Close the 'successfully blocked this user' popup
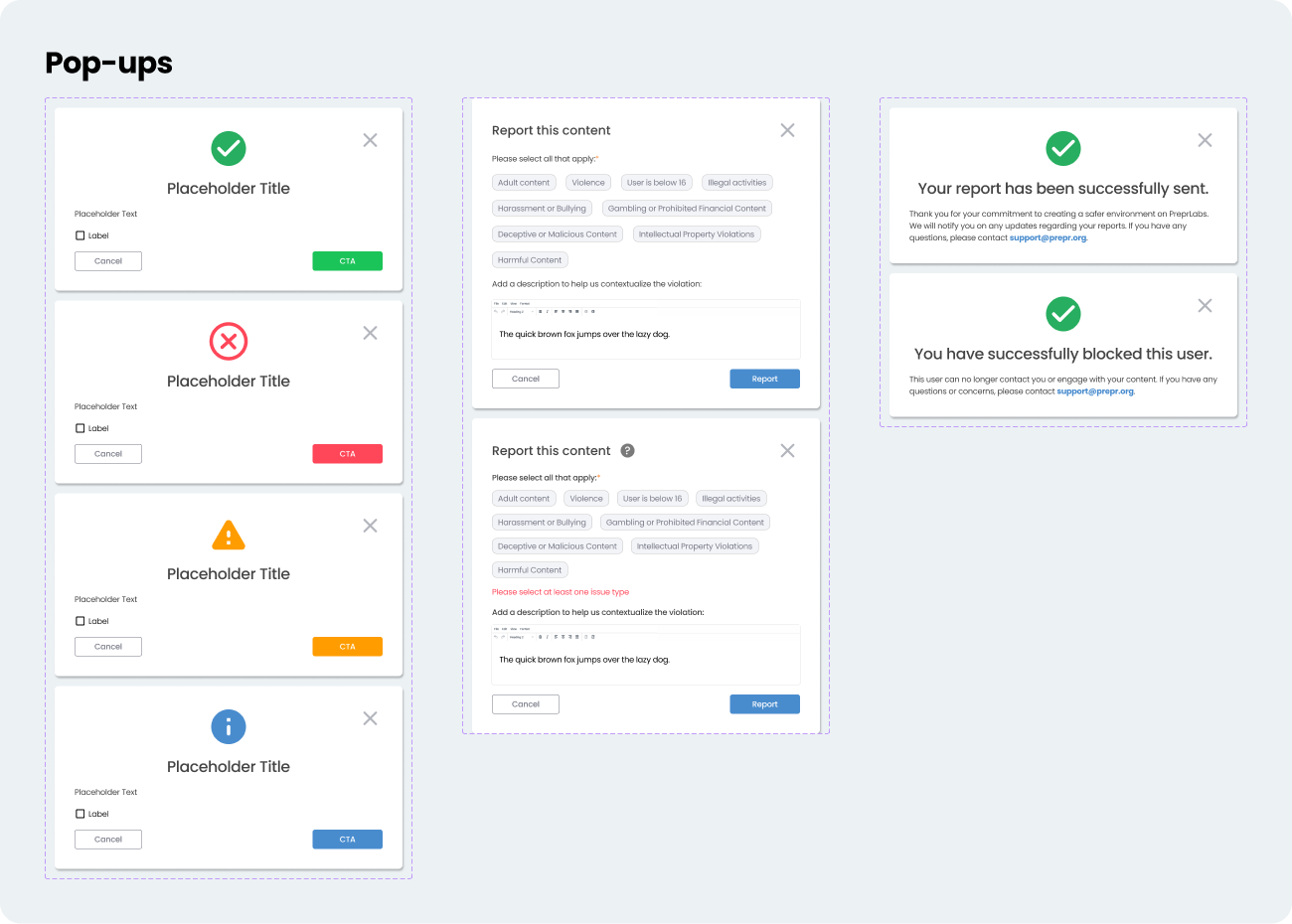 pos(1205,306)
